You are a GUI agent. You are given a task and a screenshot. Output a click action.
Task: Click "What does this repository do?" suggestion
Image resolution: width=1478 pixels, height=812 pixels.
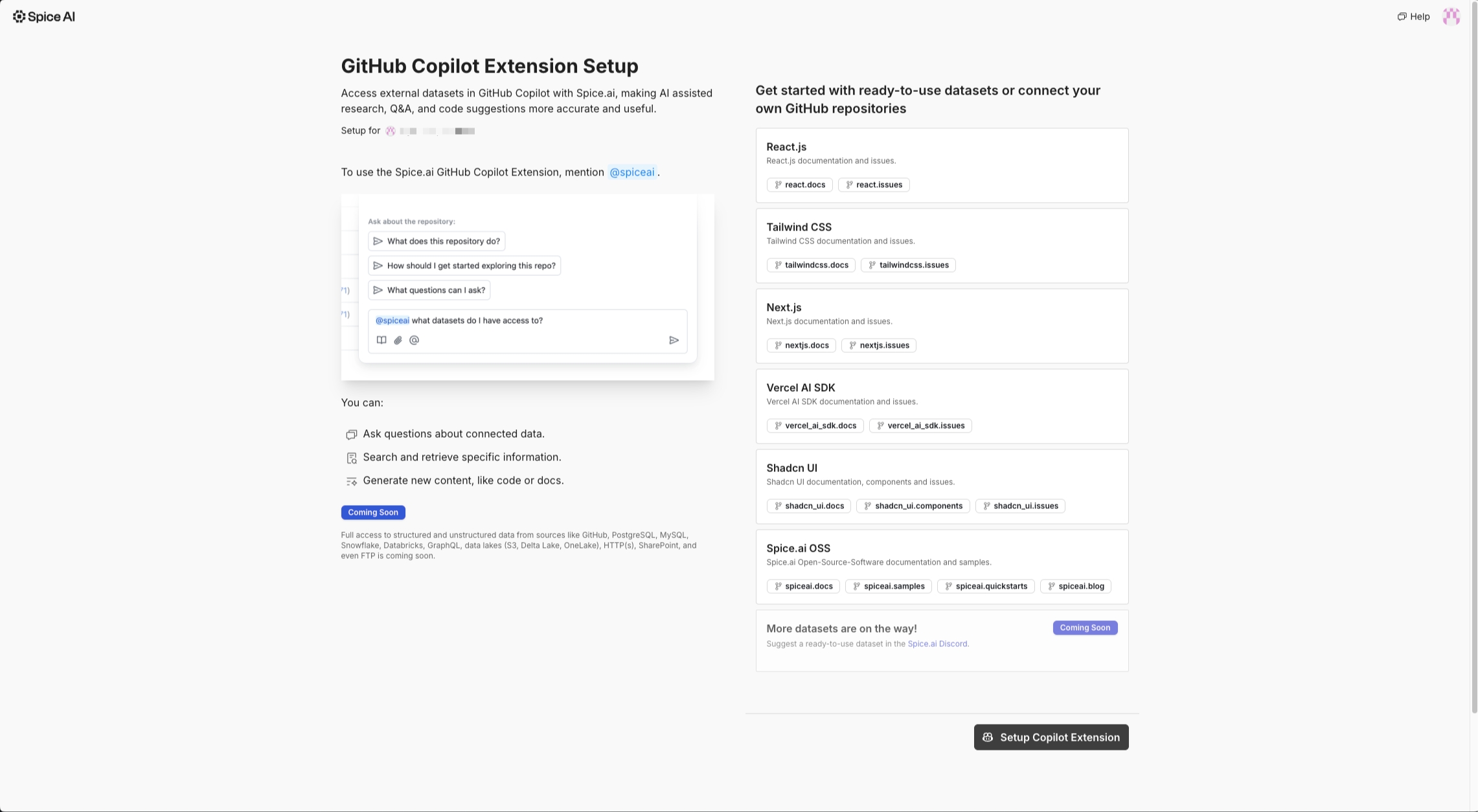point(437,241)
